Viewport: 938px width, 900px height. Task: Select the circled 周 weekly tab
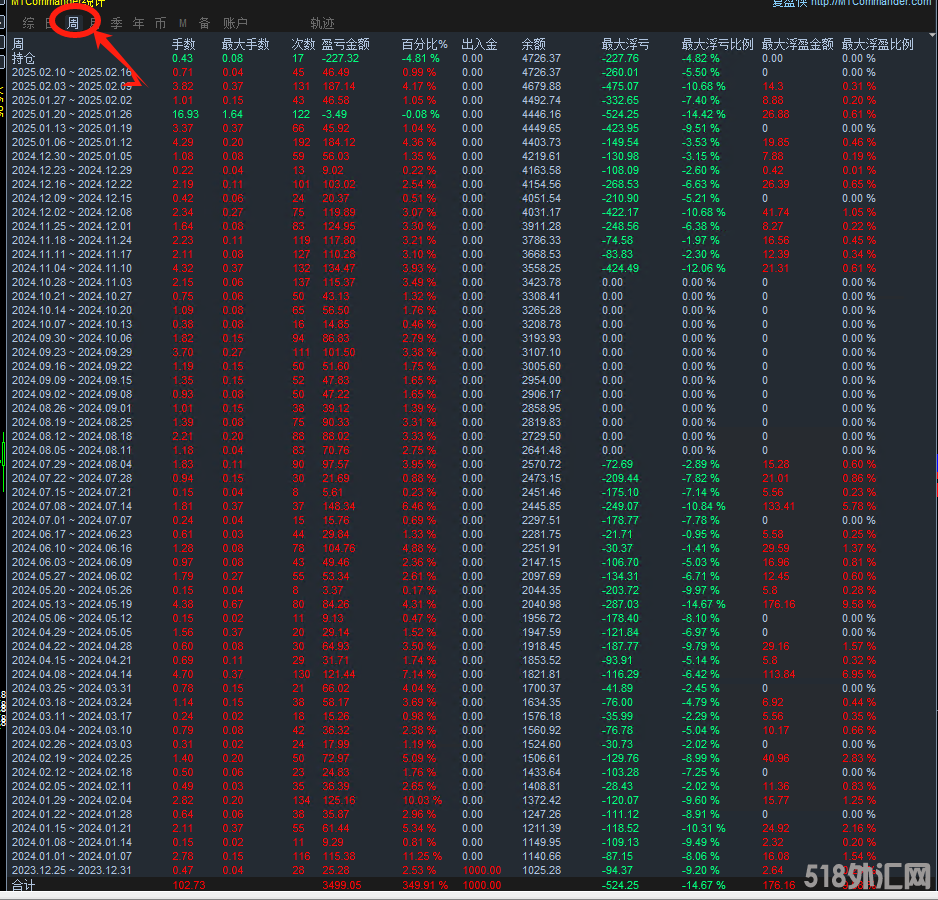[x=73, y=23]
